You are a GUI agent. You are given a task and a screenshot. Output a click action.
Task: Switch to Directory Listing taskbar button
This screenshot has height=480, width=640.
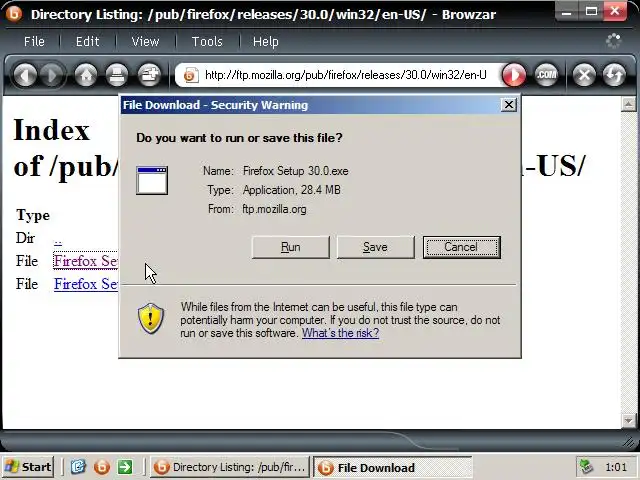[x=230, y=467]
